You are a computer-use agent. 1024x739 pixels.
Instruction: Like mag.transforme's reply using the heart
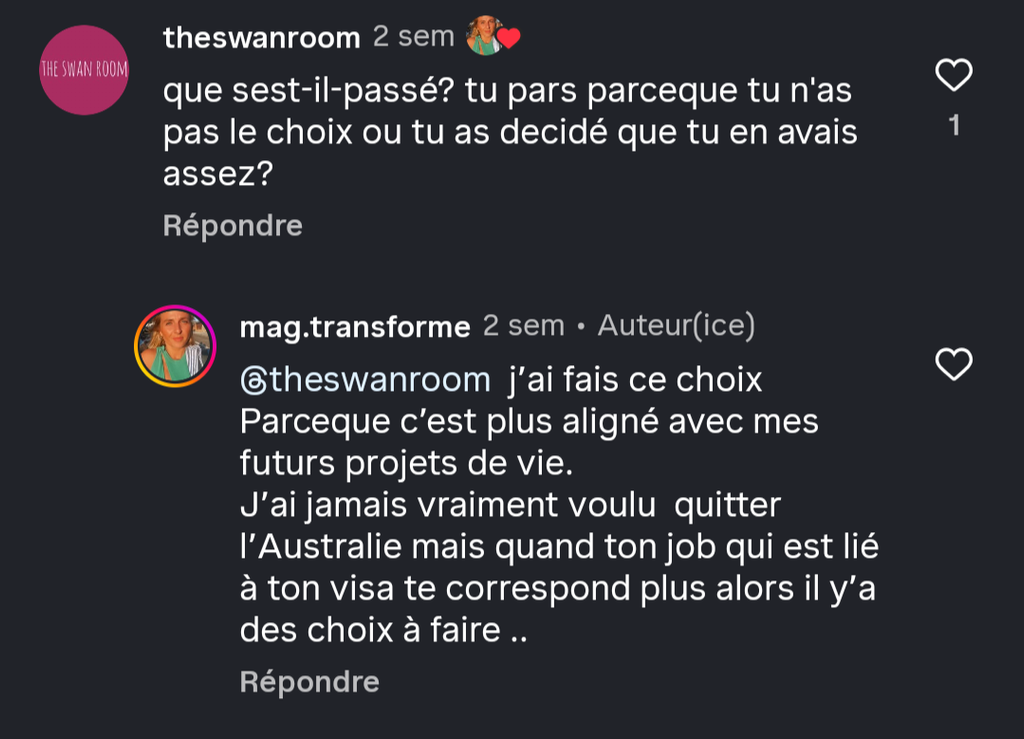[954, 364]
